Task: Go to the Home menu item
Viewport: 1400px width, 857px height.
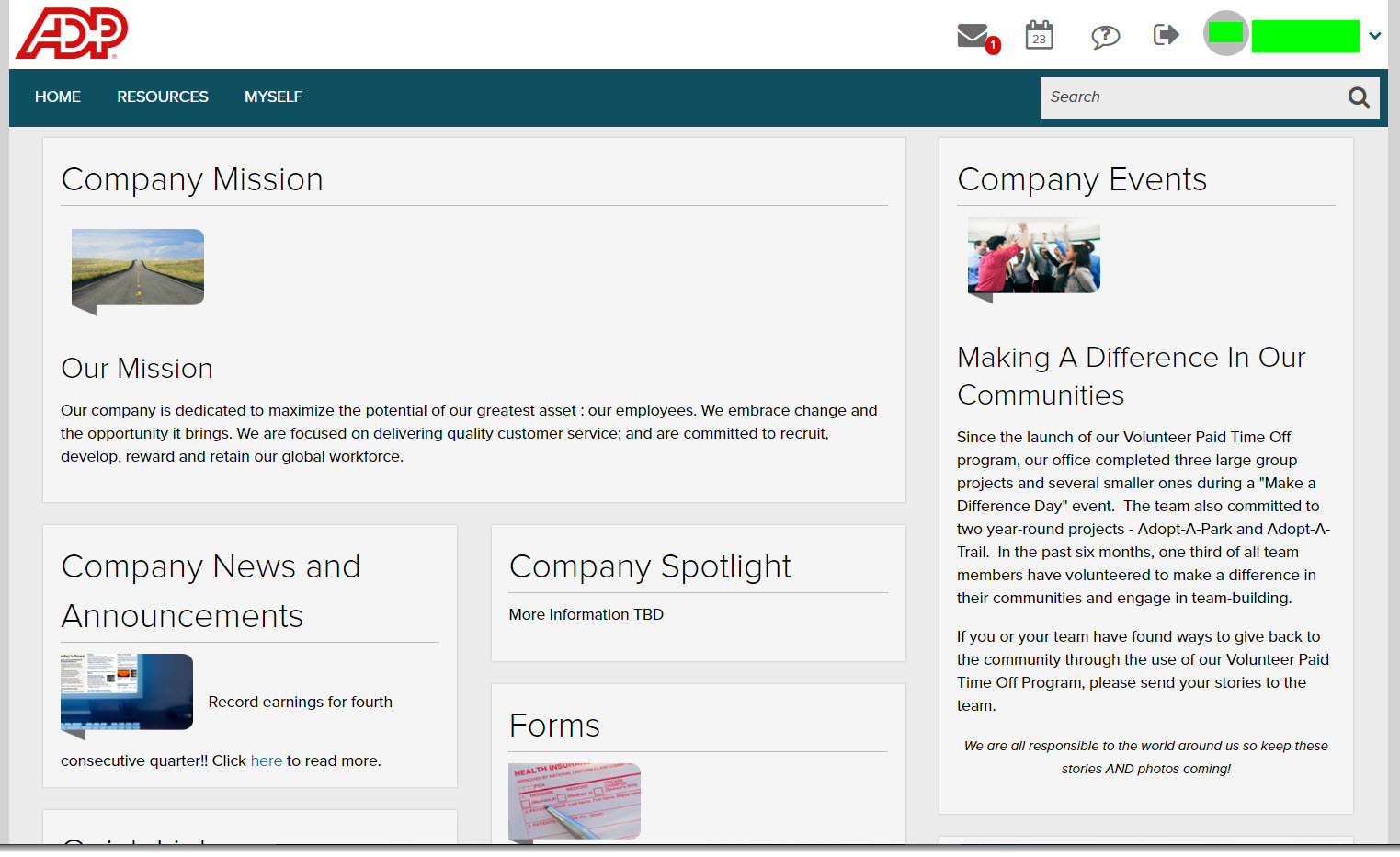Action: tap(58, 97)
